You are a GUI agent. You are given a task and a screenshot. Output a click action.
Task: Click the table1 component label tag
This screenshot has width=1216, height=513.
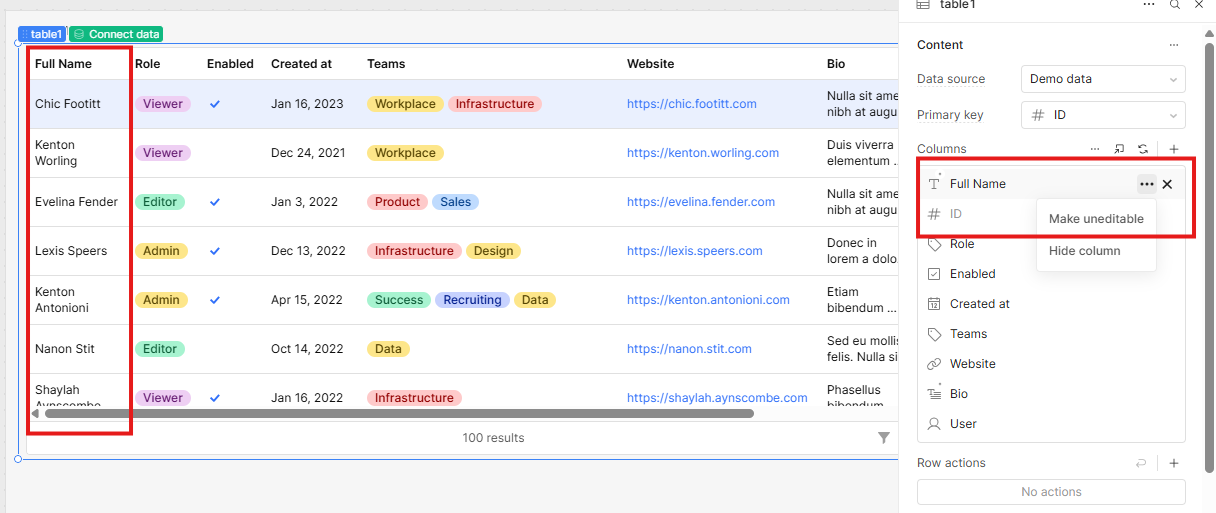click(x=42, y=34)
